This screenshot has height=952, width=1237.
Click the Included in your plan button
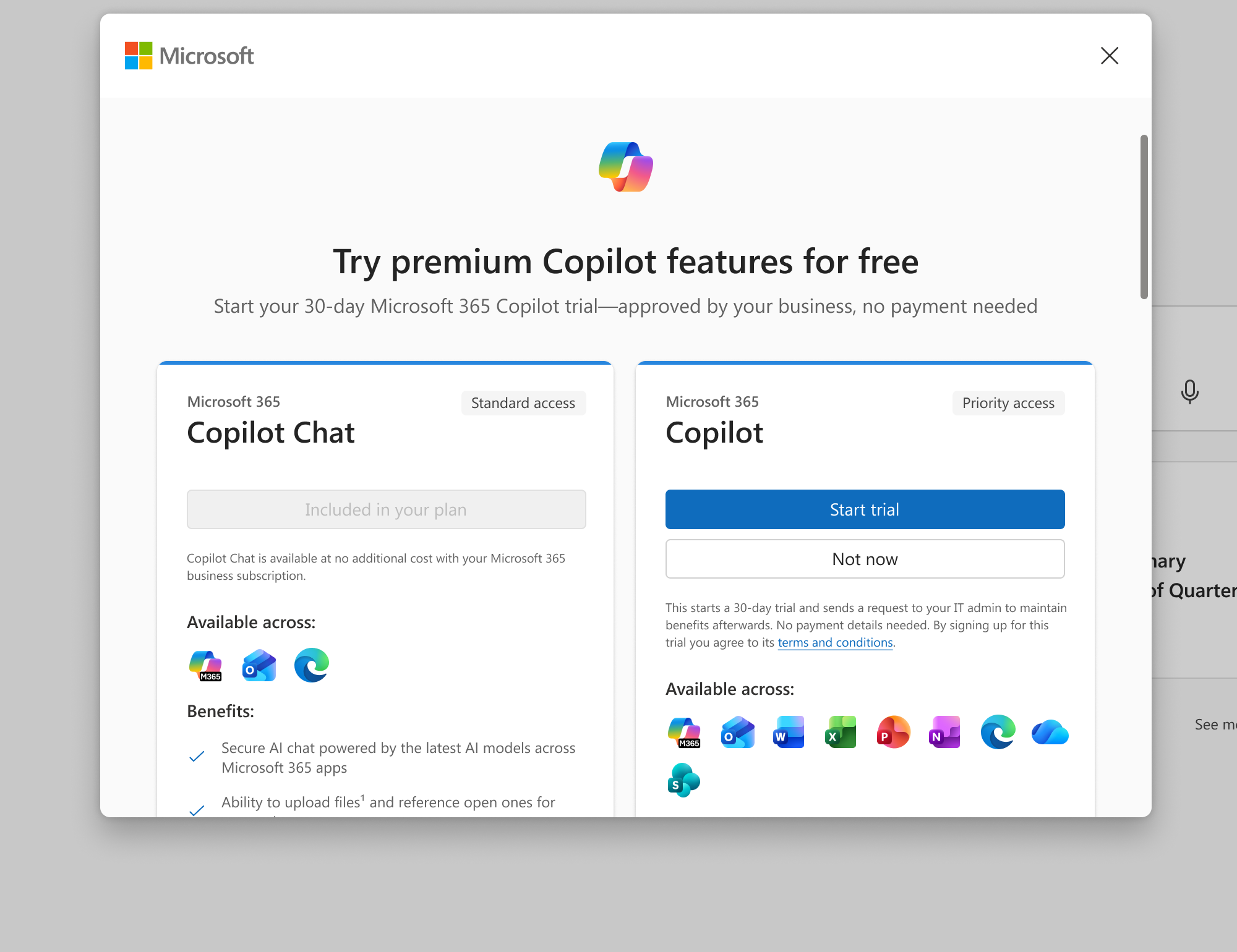coord(386,509)
